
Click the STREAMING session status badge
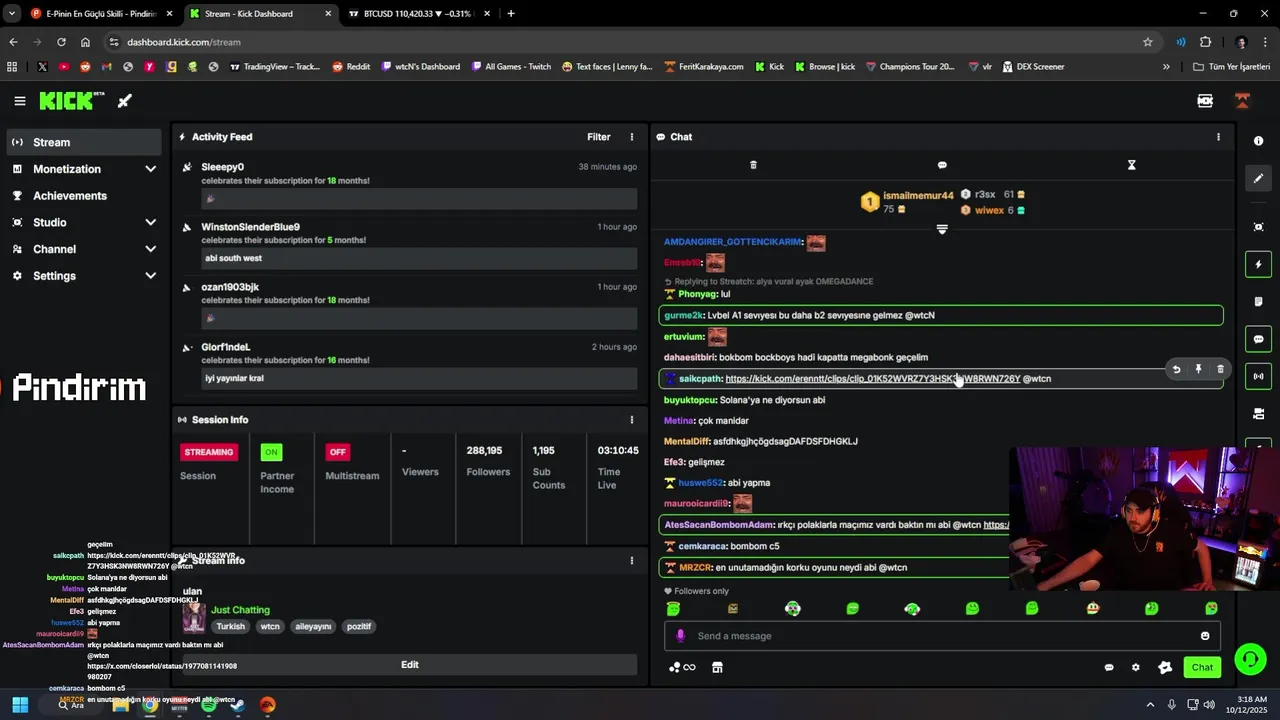pyautogui.click(x=209, y=452)
